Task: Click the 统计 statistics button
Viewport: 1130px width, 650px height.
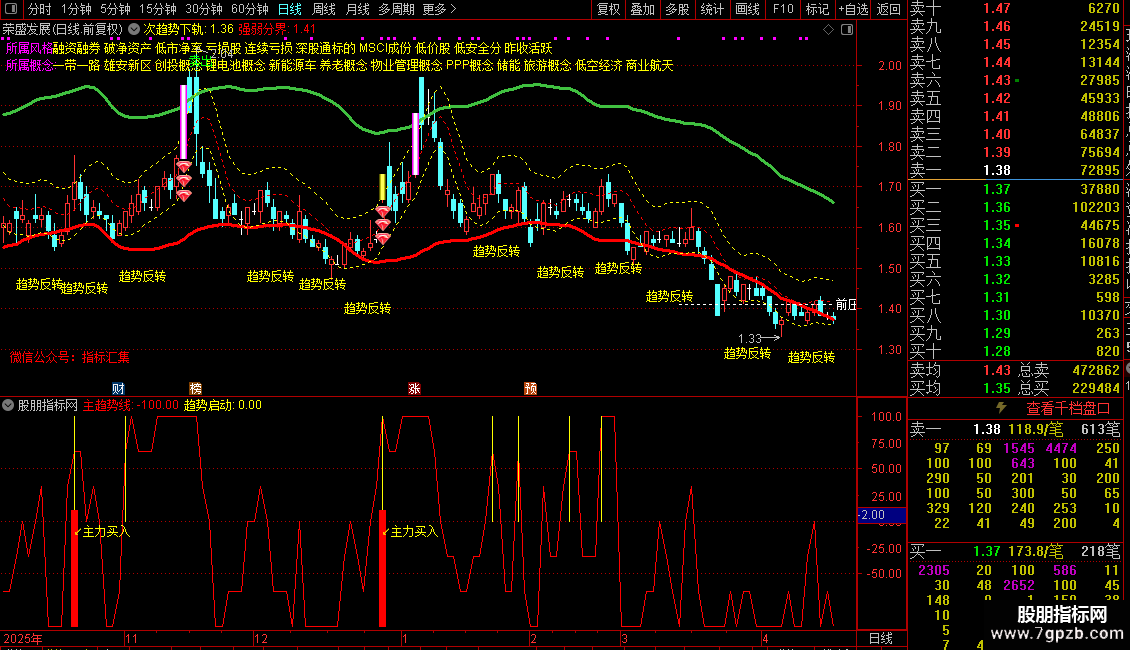Action: (x=712, y=9)
